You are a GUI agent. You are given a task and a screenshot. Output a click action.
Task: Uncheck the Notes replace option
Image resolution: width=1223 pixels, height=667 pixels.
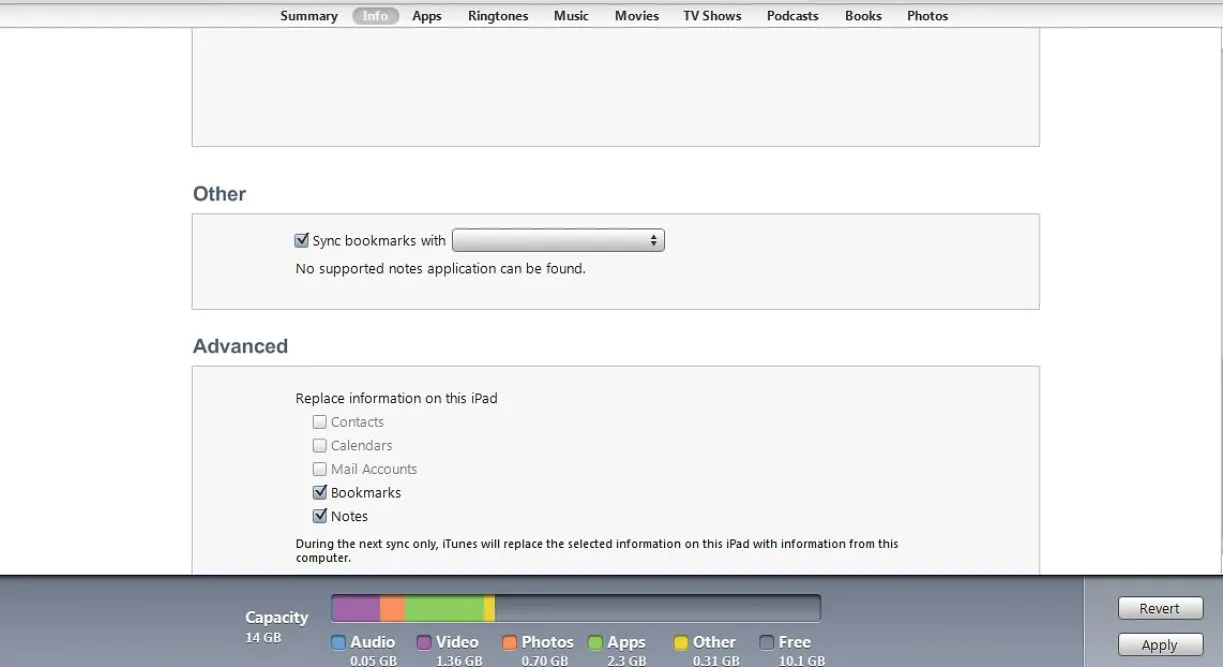pos(320,517)
